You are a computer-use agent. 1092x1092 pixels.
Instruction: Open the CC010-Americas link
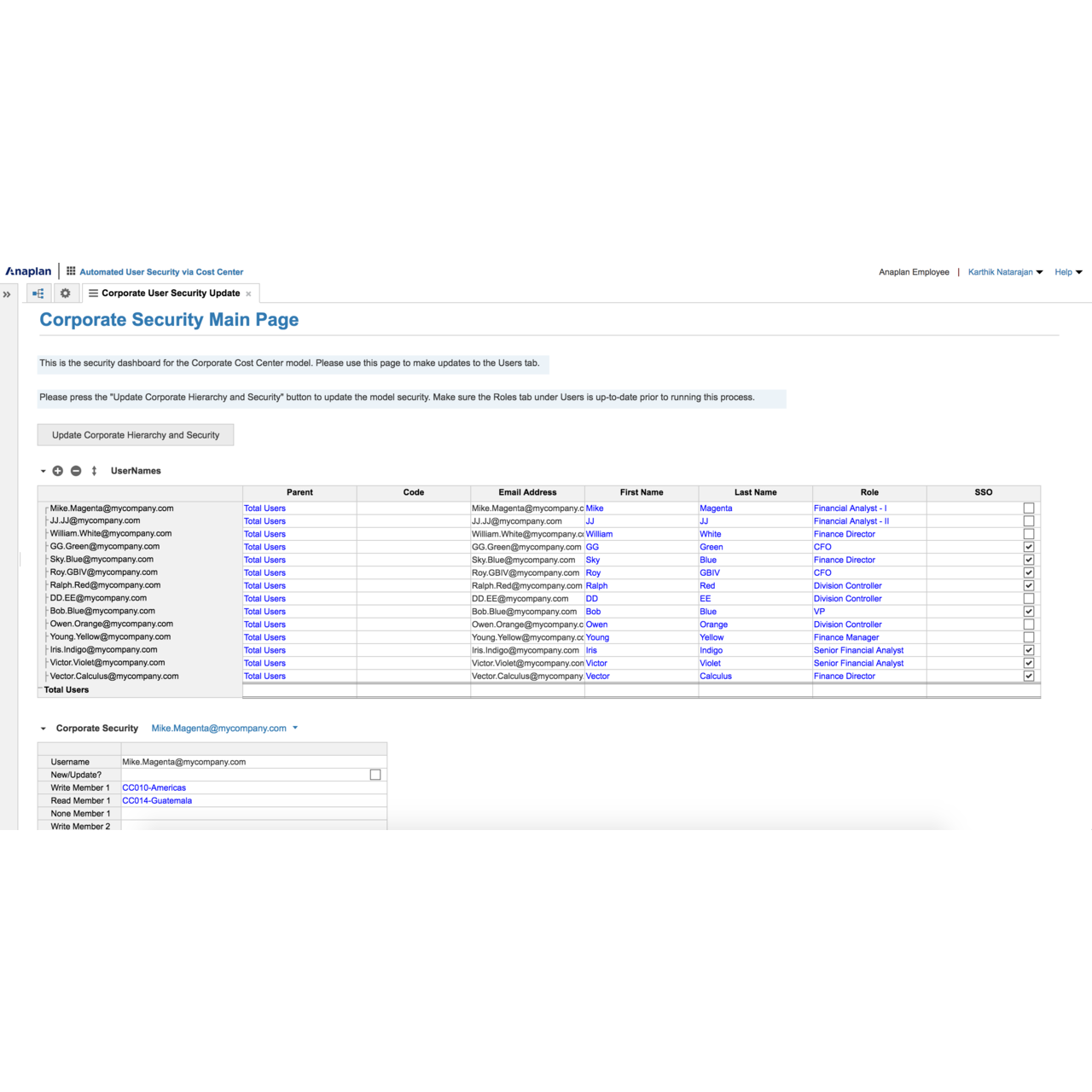point(154,787)
